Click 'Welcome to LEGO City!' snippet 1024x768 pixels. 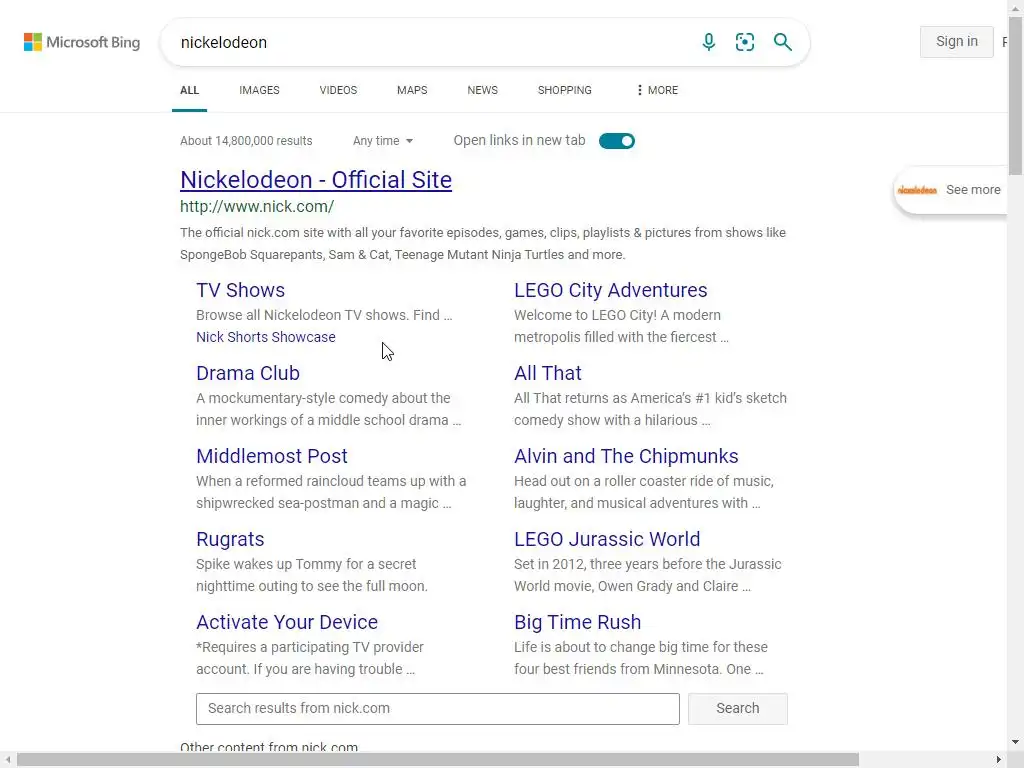[x=621, y=326]
